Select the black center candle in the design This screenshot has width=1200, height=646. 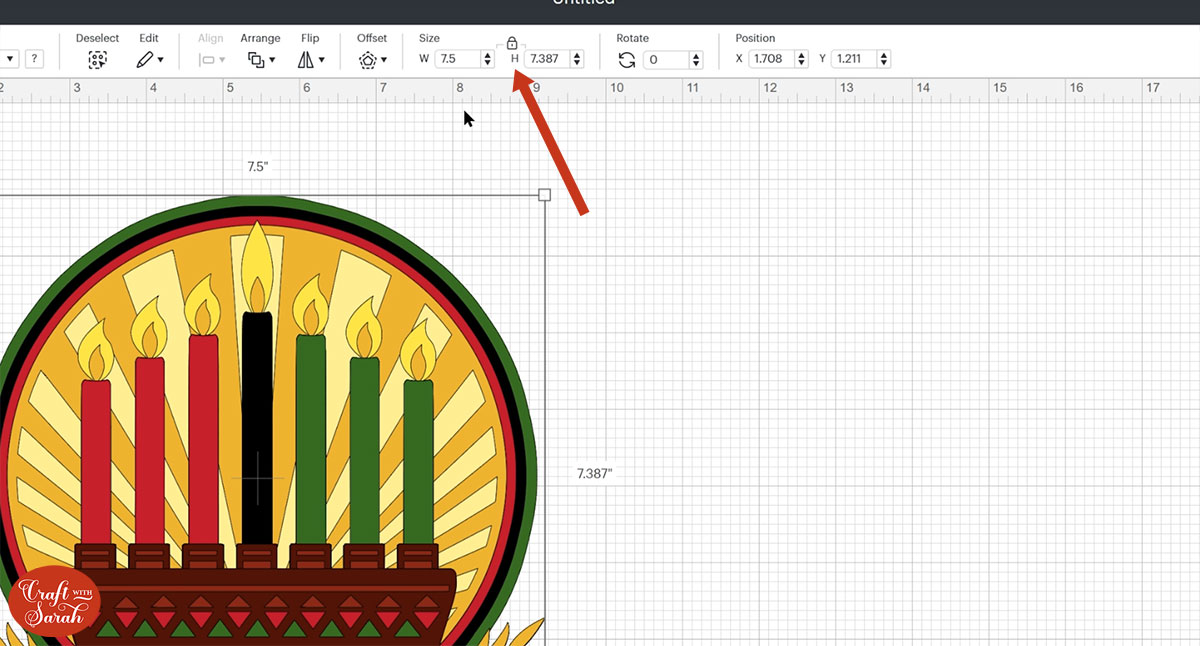tap(257, 427)
